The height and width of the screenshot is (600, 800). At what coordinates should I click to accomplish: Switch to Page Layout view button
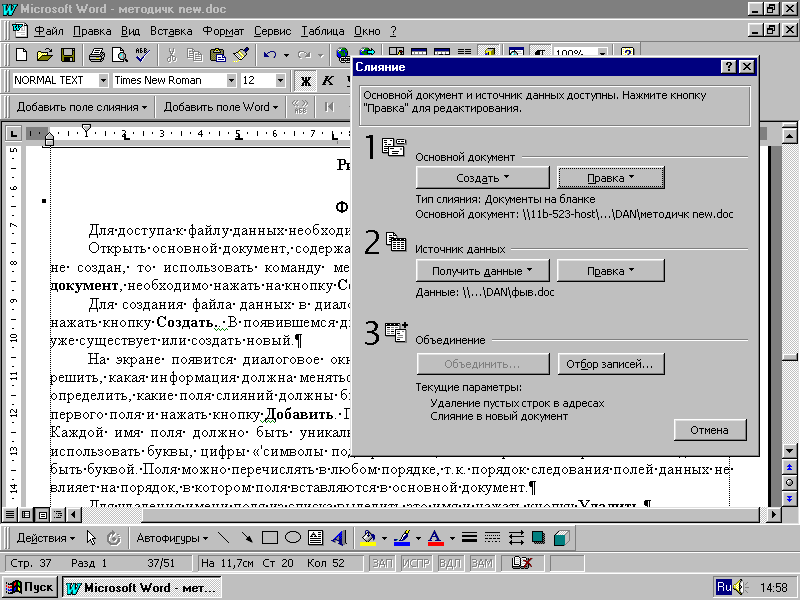[43, 515]
